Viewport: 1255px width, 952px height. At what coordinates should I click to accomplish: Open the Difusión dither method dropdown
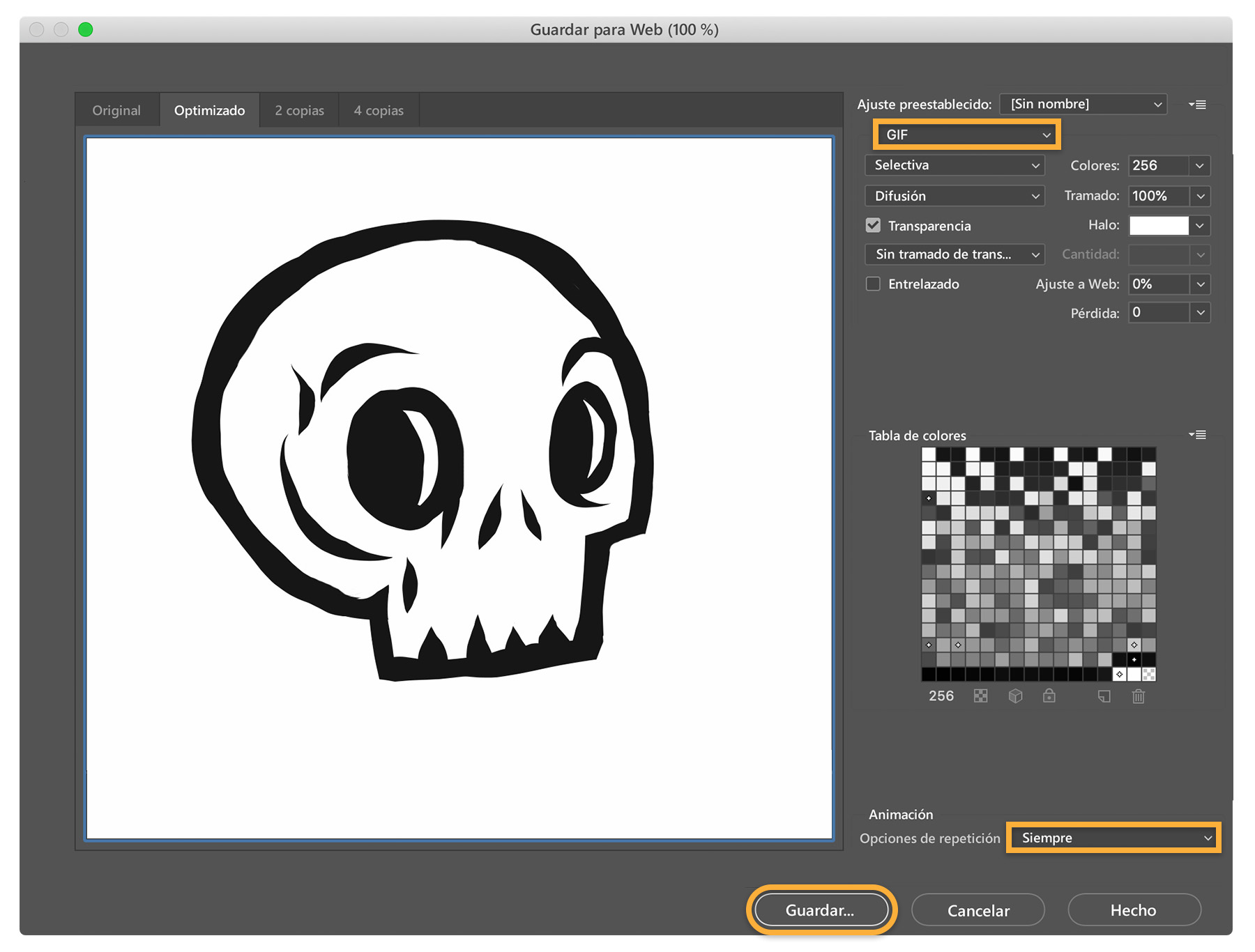955,196
